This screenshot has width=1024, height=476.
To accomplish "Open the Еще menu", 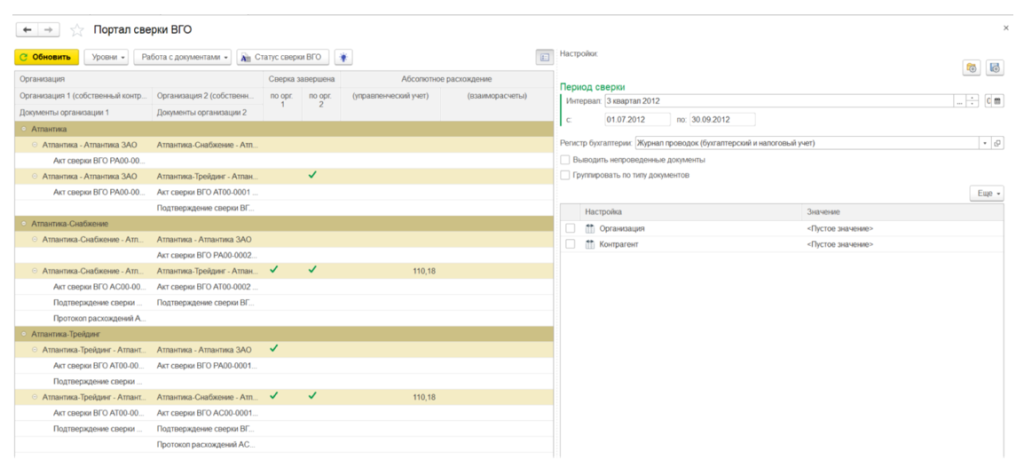I will click(987, 194).
